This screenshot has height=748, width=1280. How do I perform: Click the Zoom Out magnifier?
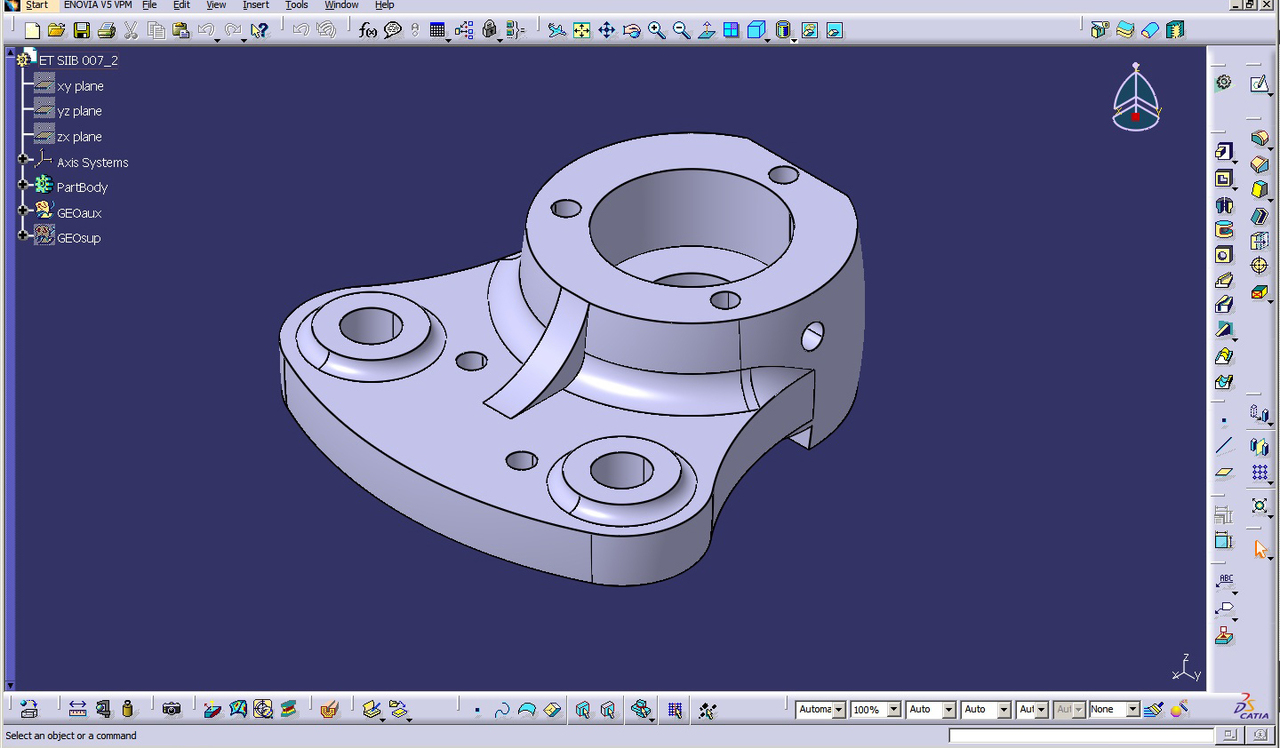tap(682, 31)
